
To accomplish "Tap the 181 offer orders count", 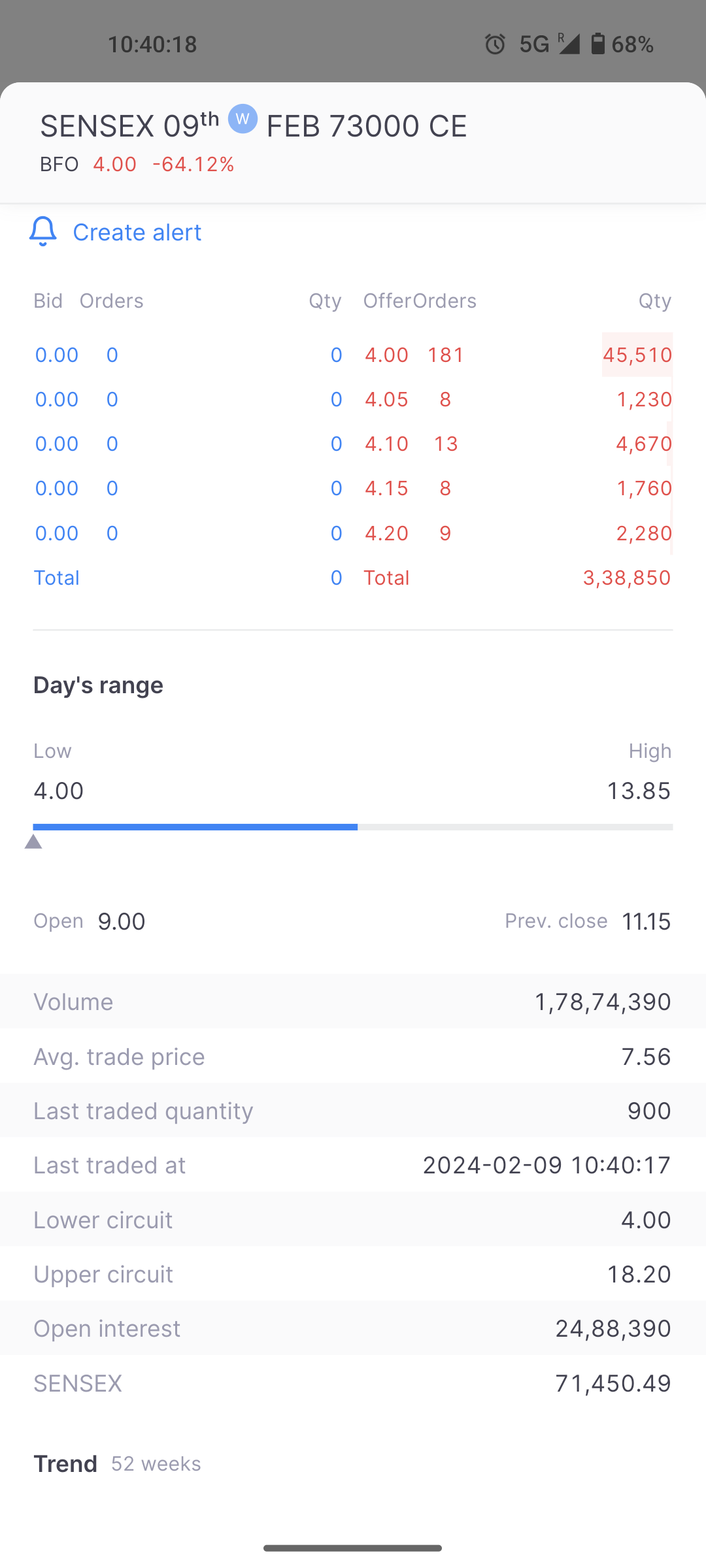I will (x=446, y=355).
